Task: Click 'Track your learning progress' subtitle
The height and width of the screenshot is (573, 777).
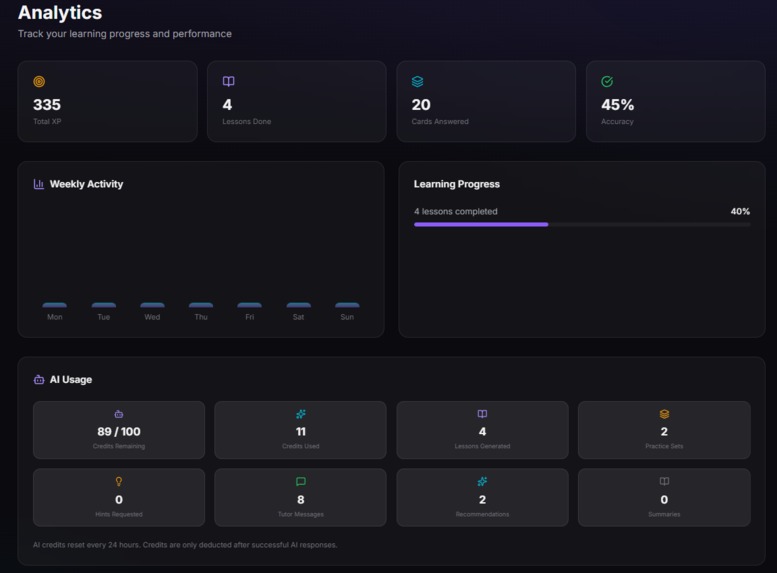Action: 125,34
